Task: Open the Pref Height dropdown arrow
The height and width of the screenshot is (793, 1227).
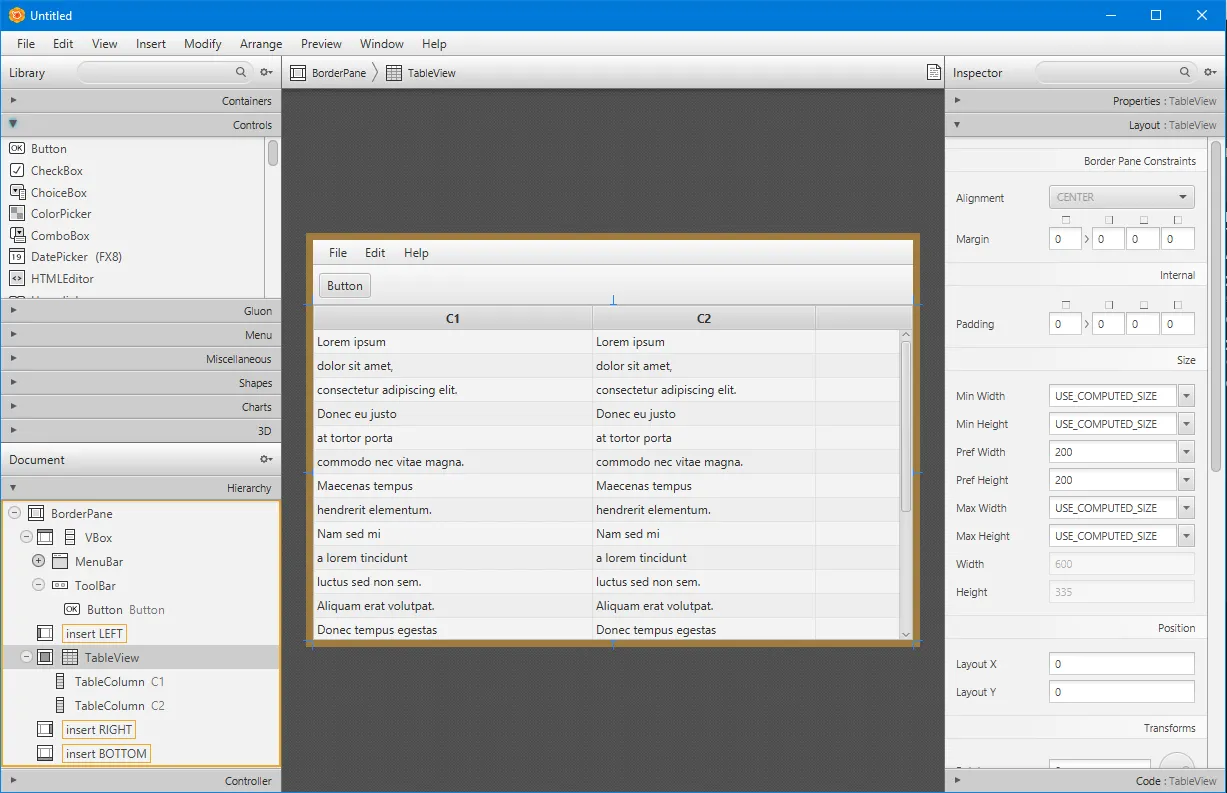Action: click(1187, 480)
